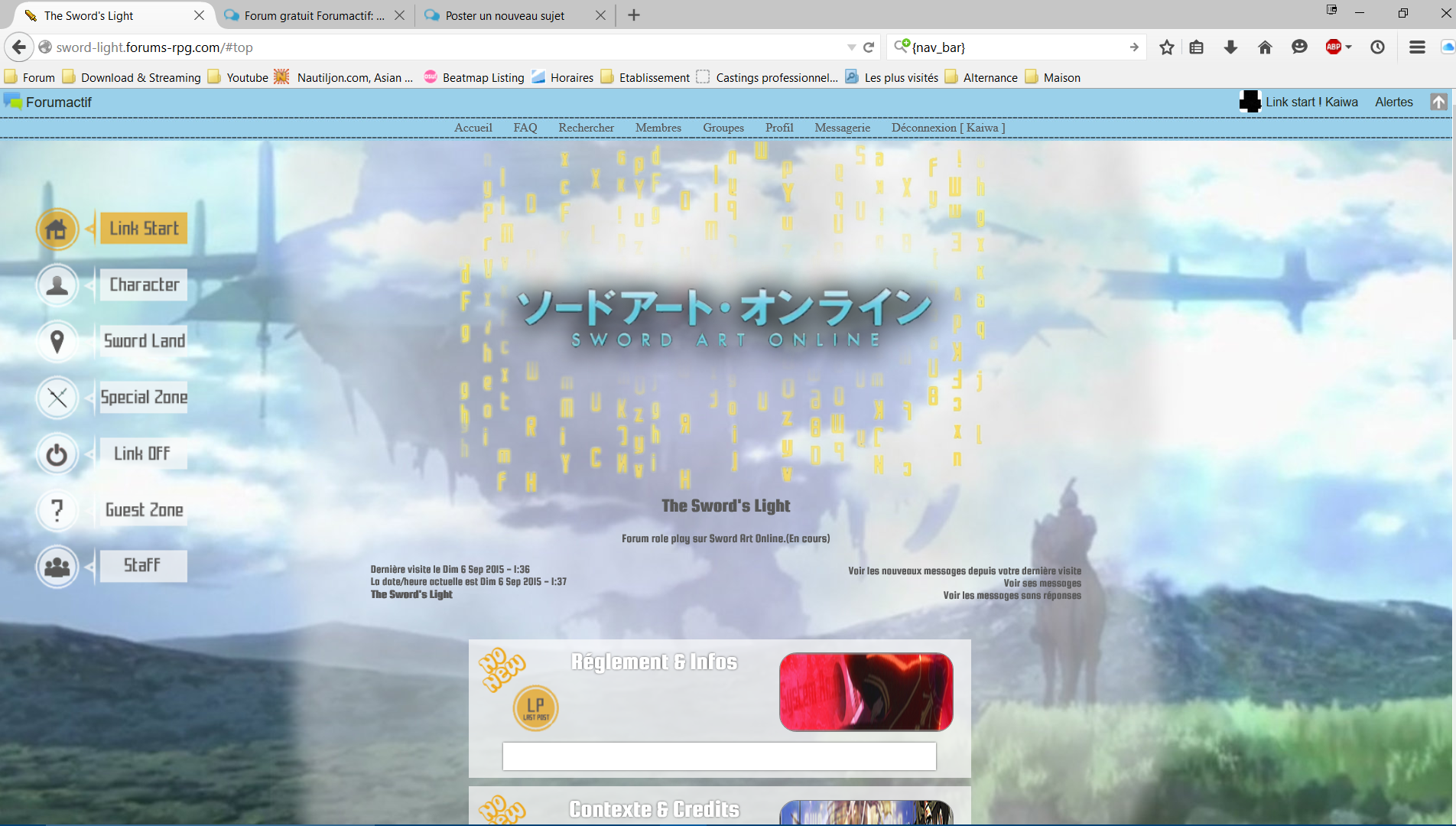Viewport: 1456px width, 826px height.
Task: Focus the search box containing {nav_bar}
Action: 1017,47
